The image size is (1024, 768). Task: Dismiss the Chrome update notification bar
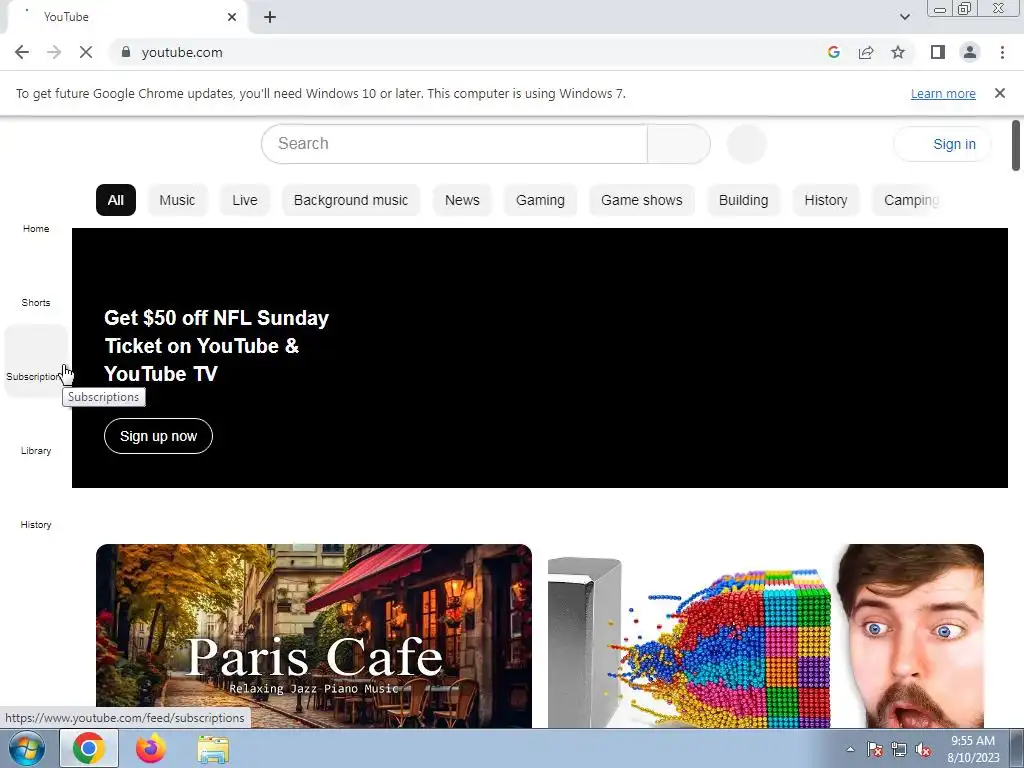click(x=999, y=93)
